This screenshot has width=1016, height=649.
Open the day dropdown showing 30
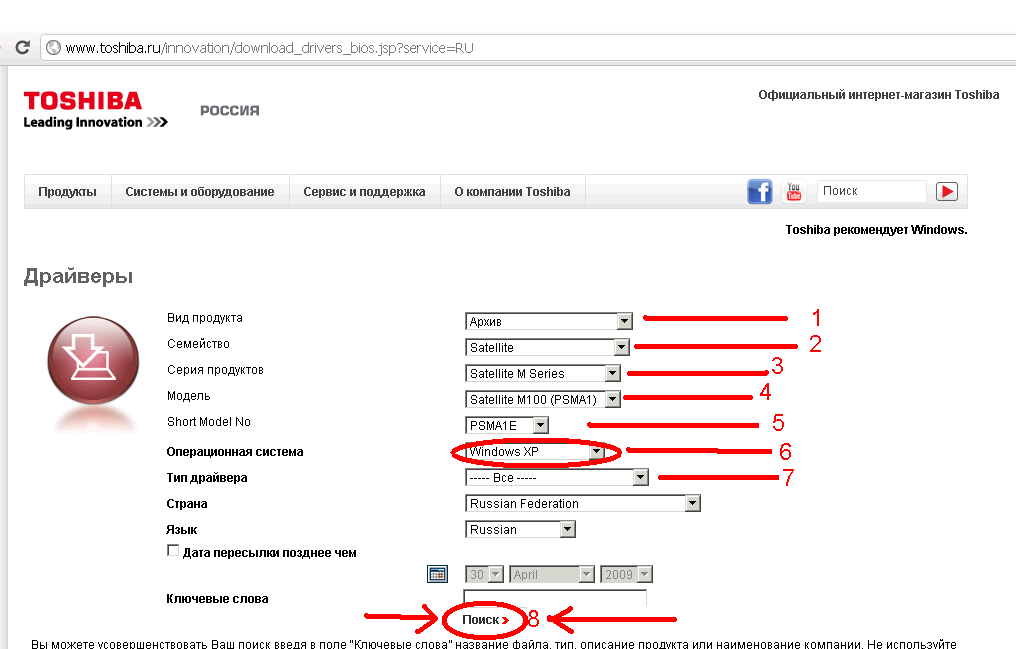(x=485, y=574)
